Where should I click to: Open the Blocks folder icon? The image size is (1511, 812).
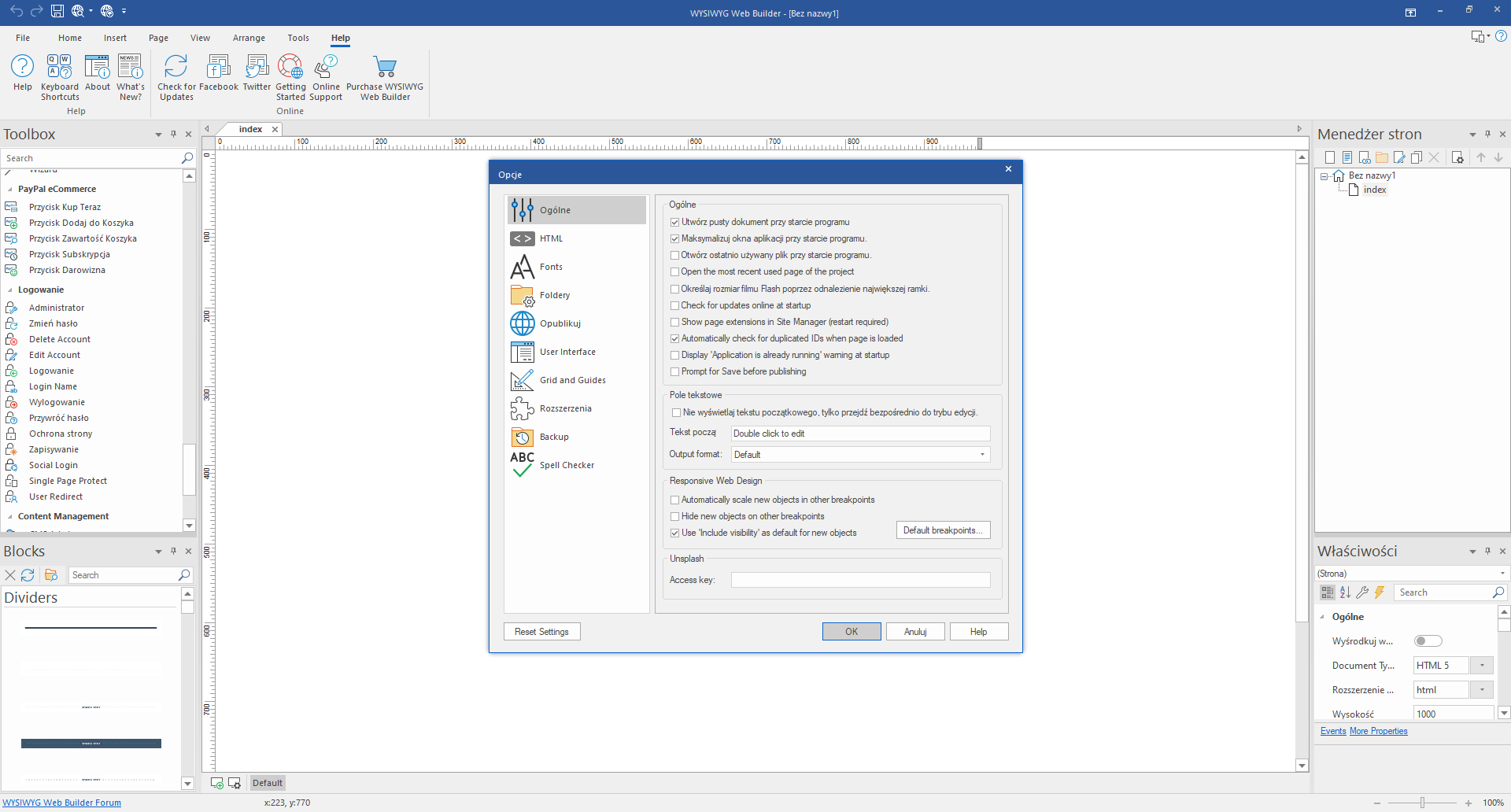click(51, 575)
